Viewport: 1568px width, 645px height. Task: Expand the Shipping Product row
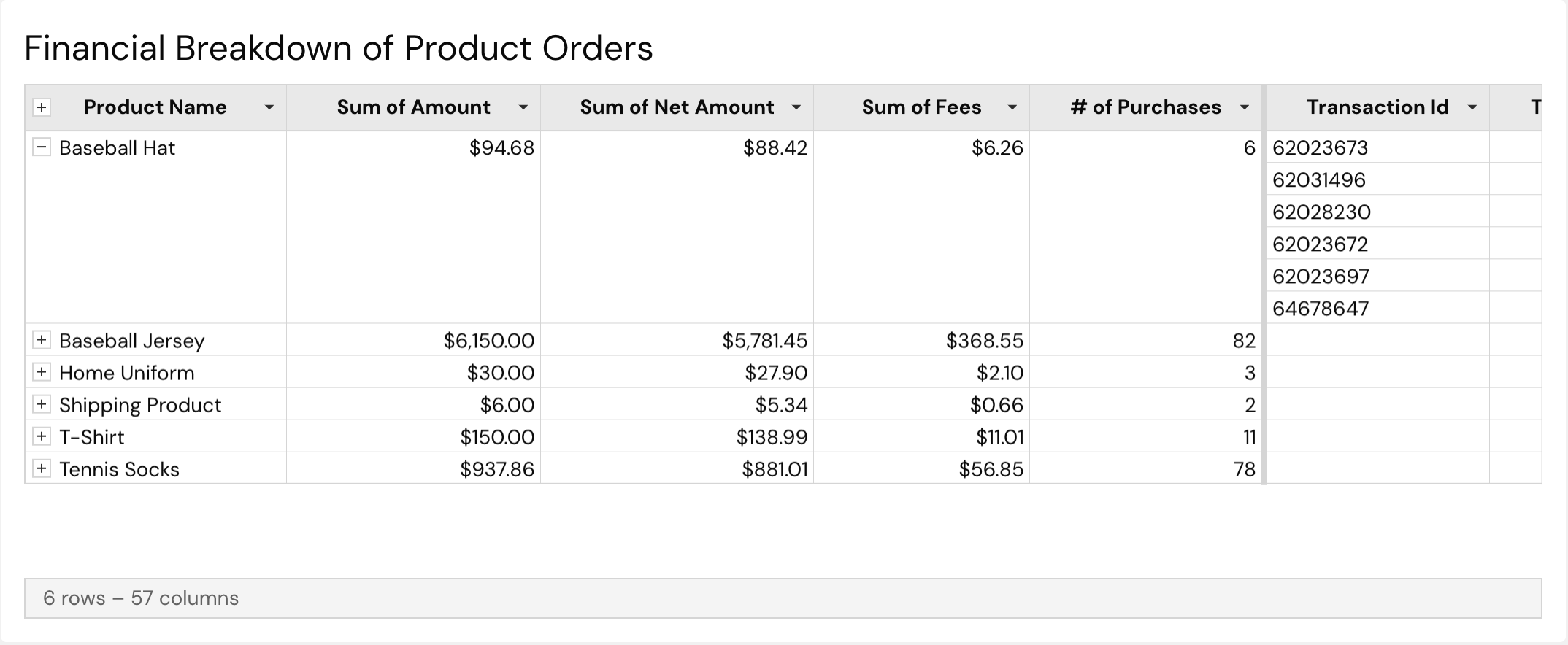(x=42, y=404)
